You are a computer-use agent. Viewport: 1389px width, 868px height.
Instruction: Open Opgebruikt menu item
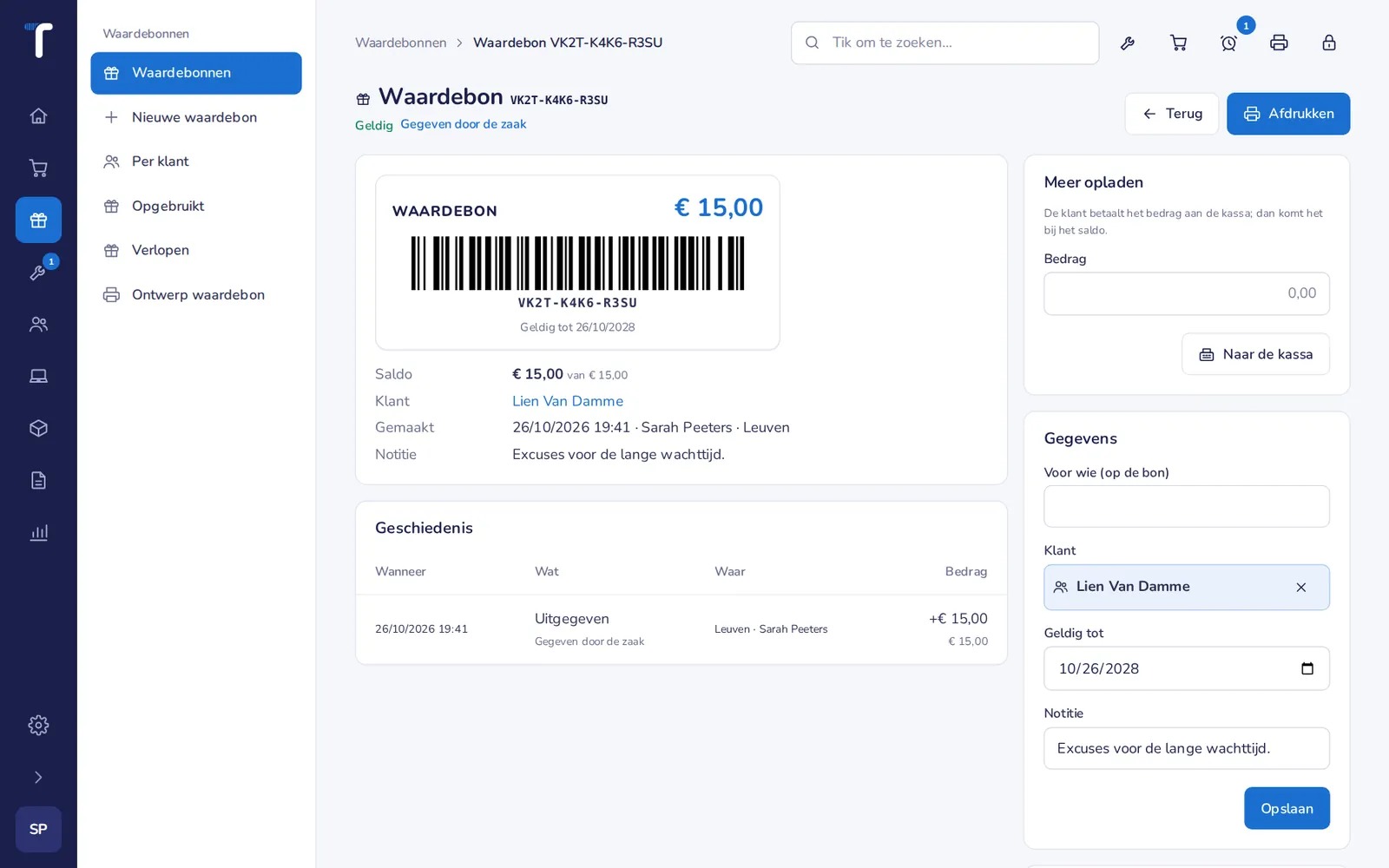point(196,206)
